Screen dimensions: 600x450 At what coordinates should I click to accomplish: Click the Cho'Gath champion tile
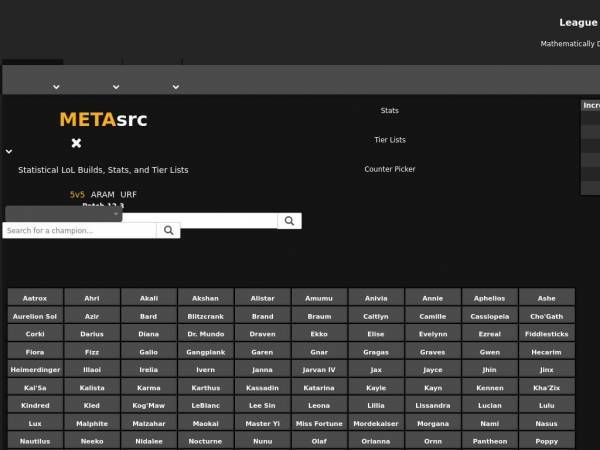(x=546, y=316)
